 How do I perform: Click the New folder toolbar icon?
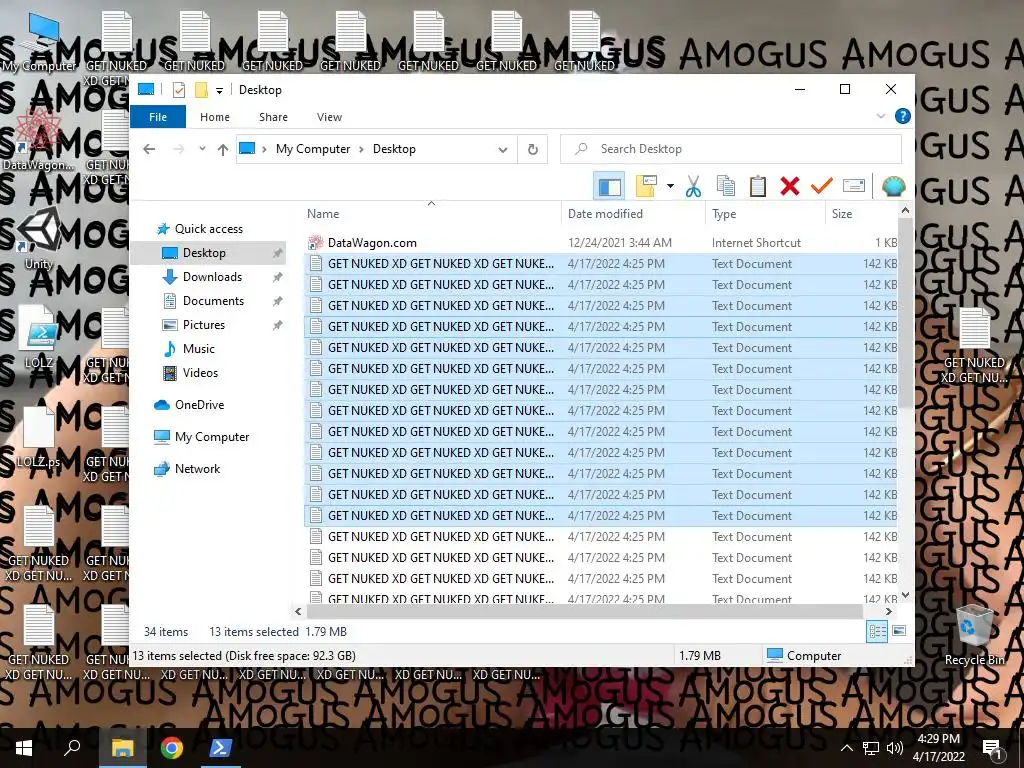point(646,186)
